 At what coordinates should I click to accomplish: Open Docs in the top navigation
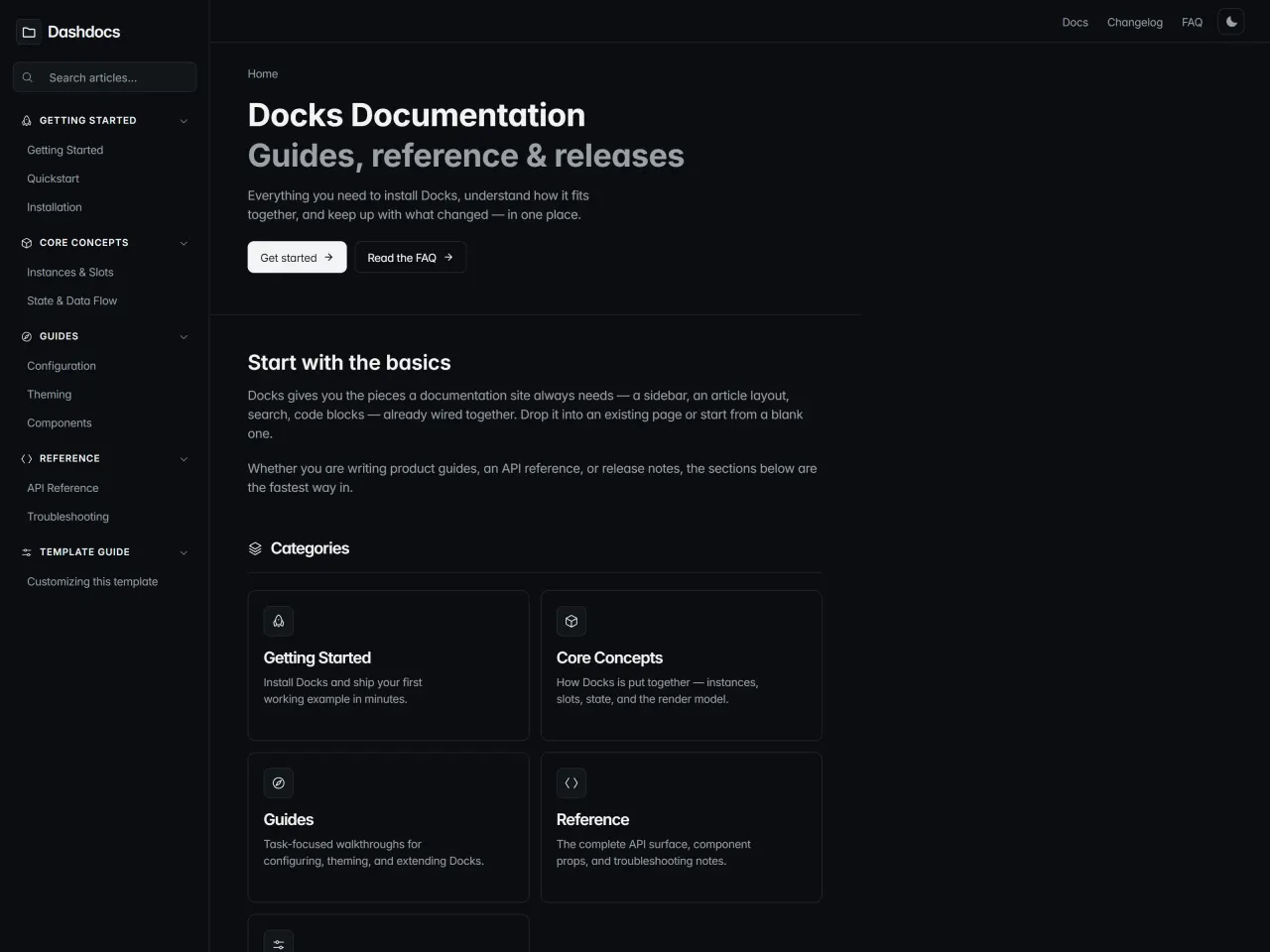1076,22
